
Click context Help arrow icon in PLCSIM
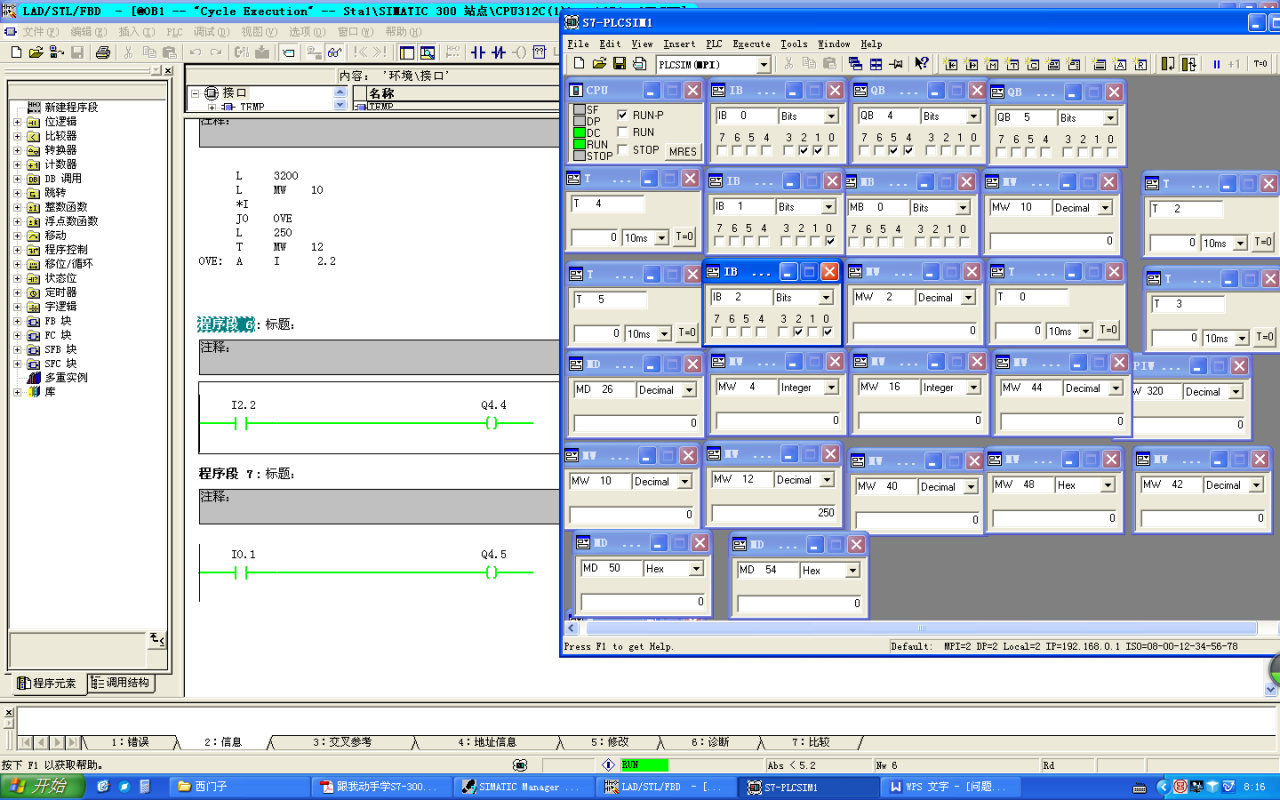pyautogui.click(x=921, y=64)
